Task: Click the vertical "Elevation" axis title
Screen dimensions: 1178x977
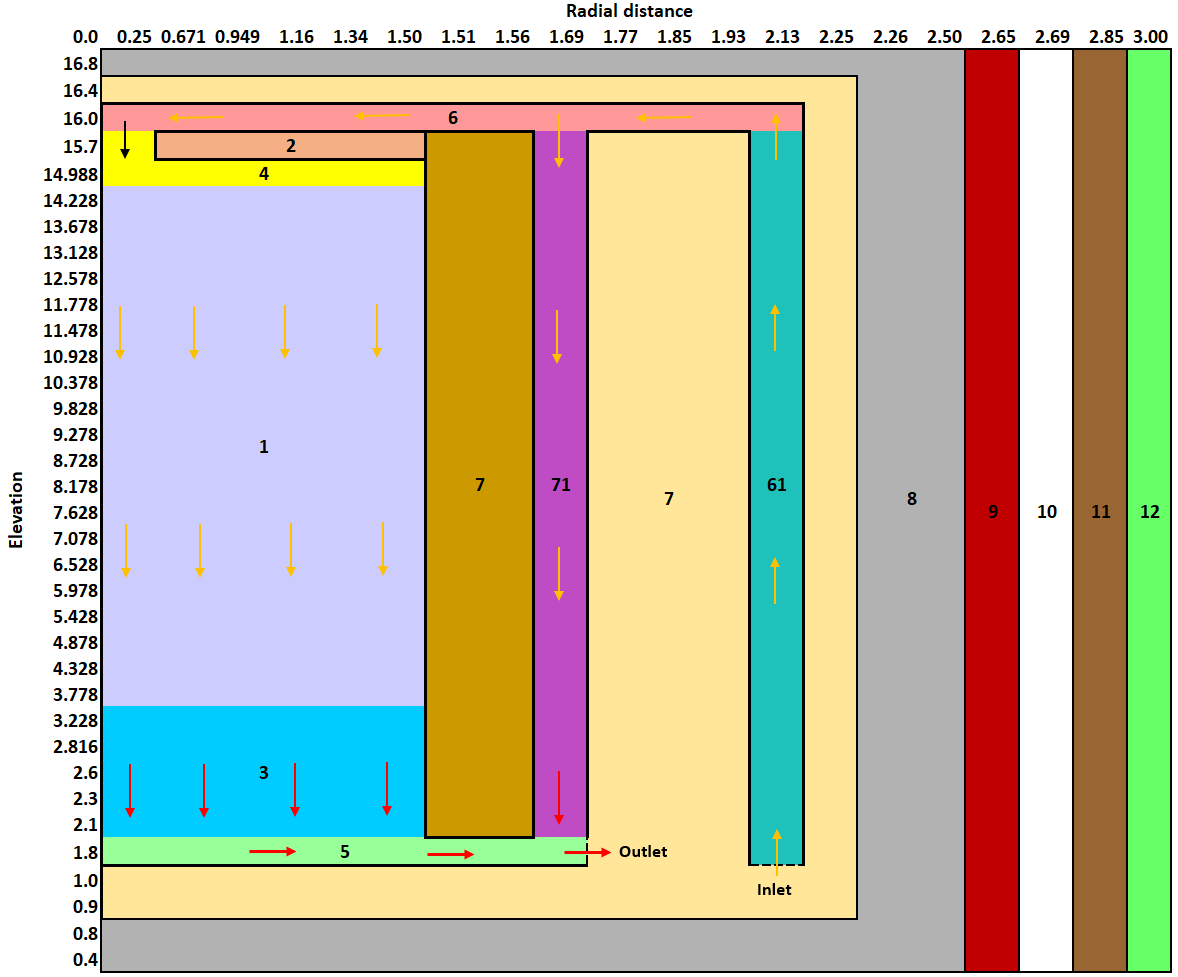Action: [x=16, y=510]
